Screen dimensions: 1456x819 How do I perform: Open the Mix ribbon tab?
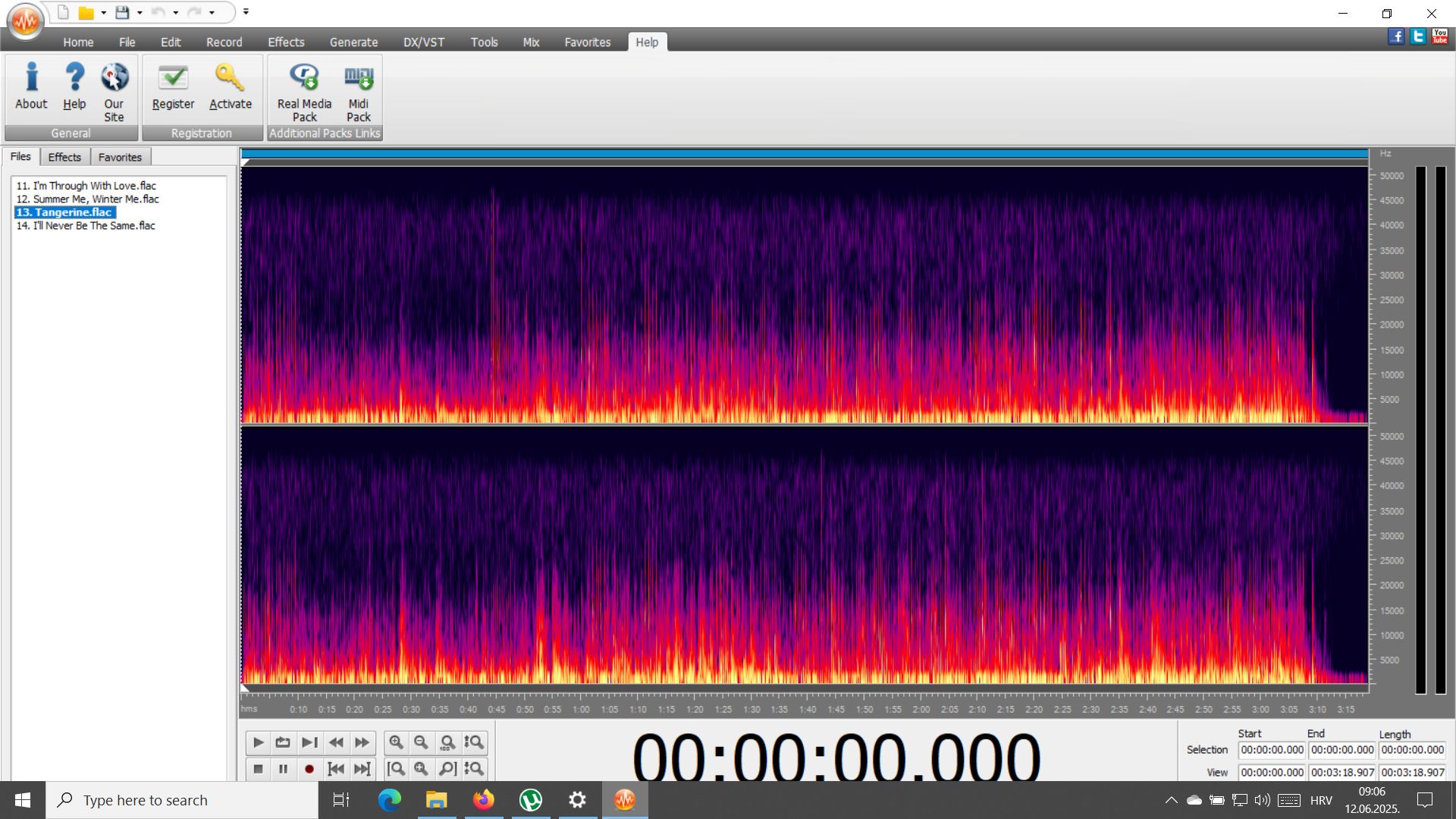(531, 42)
